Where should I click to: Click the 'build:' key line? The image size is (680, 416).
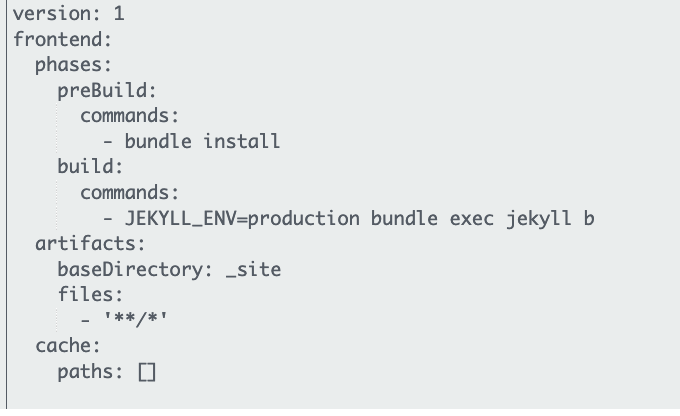[x=91, y=167]
